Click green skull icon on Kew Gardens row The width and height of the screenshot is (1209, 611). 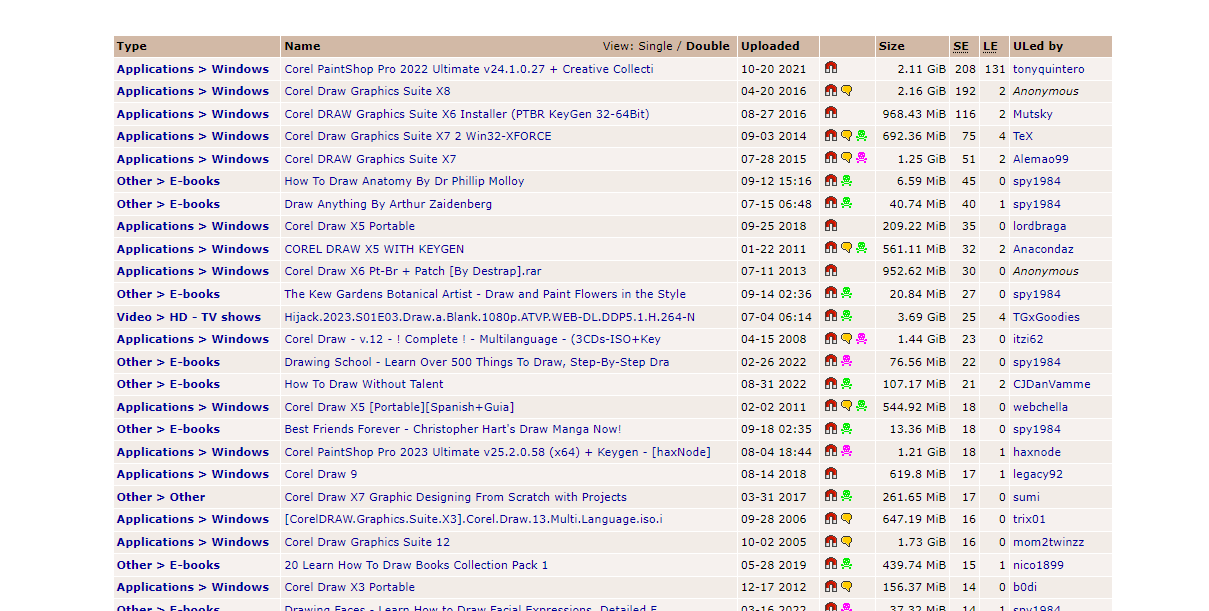pos(846,293)
